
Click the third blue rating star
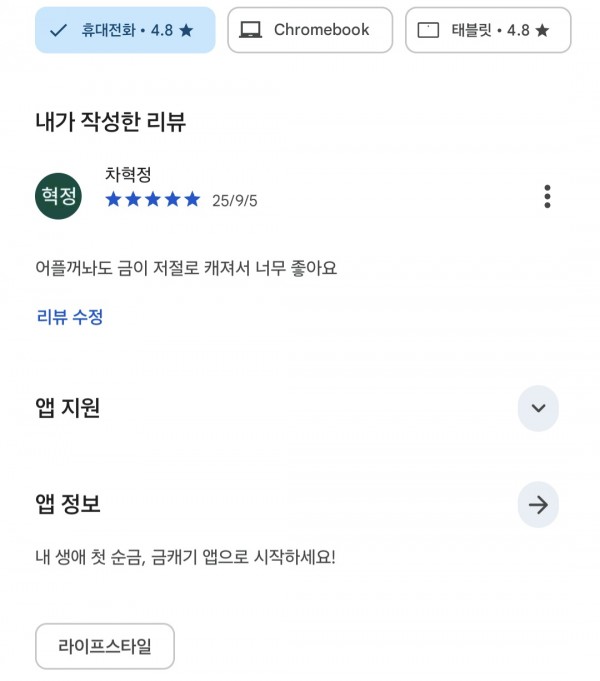pyautogui.click(x=153, y=200)
